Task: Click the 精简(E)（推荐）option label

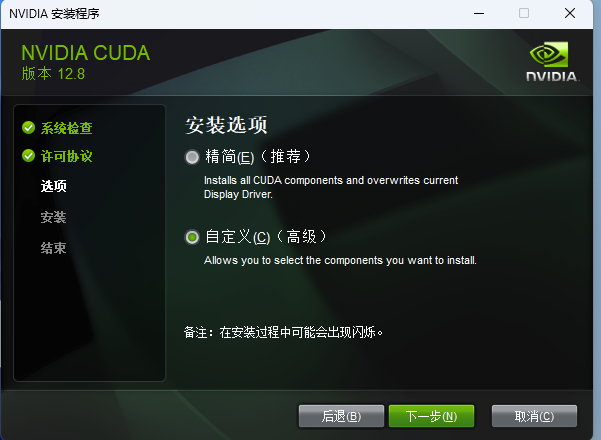Action: 258,156
